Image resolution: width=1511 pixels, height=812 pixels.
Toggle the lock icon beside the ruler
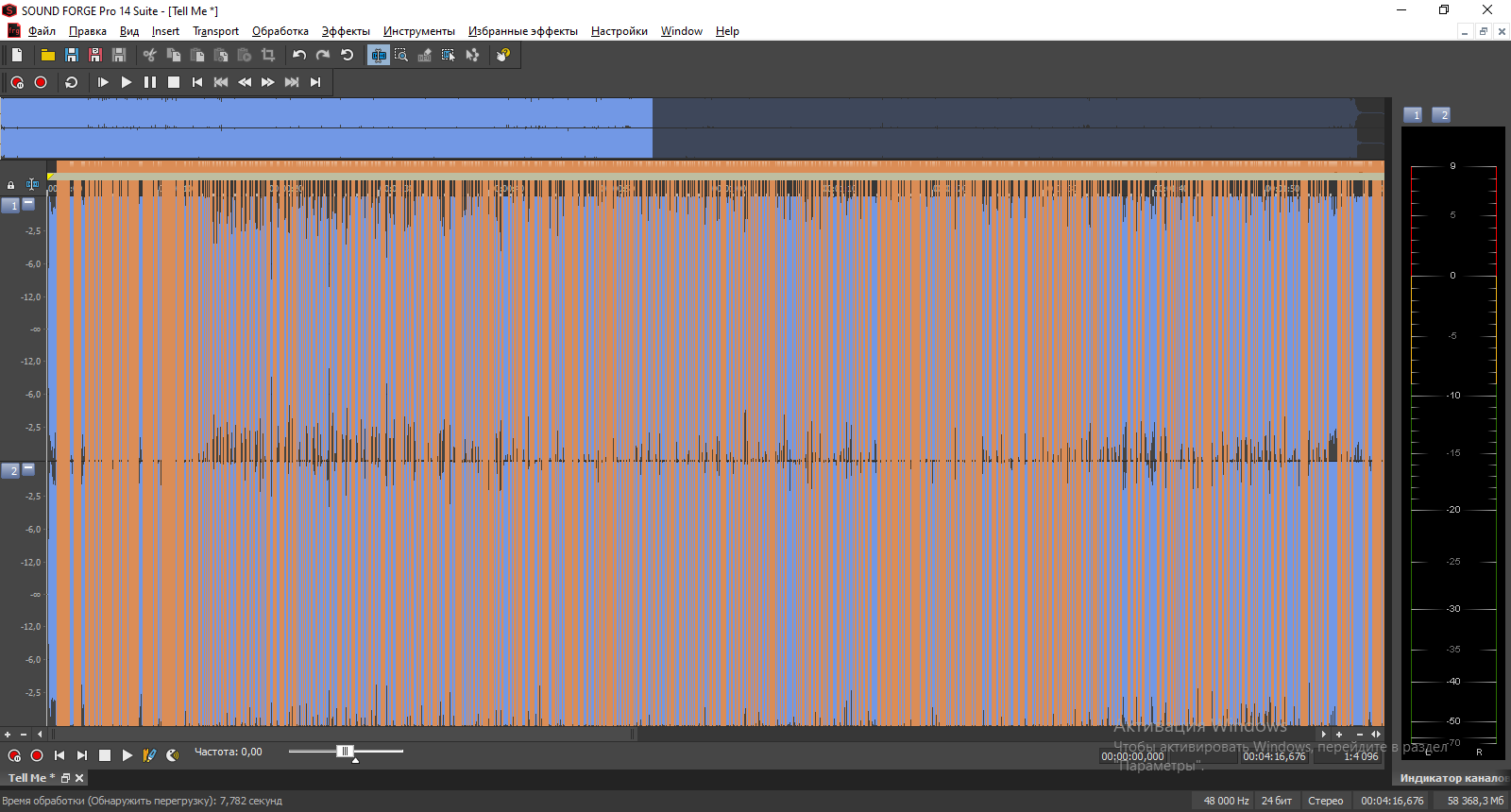(x=10, y=185)
